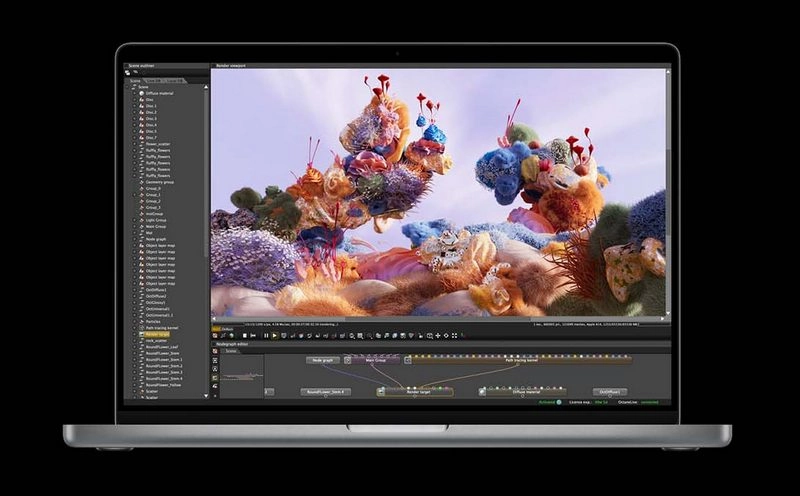Click the first icon in render viewport toolbar
This screenshot has height=496, width=800.
215,335
